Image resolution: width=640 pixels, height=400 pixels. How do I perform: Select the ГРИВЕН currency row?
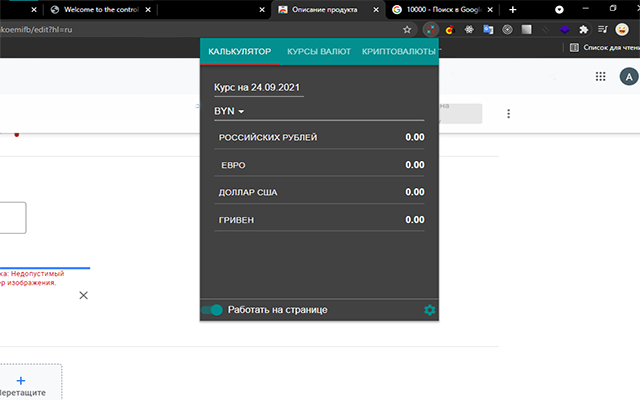click(319, 220)
